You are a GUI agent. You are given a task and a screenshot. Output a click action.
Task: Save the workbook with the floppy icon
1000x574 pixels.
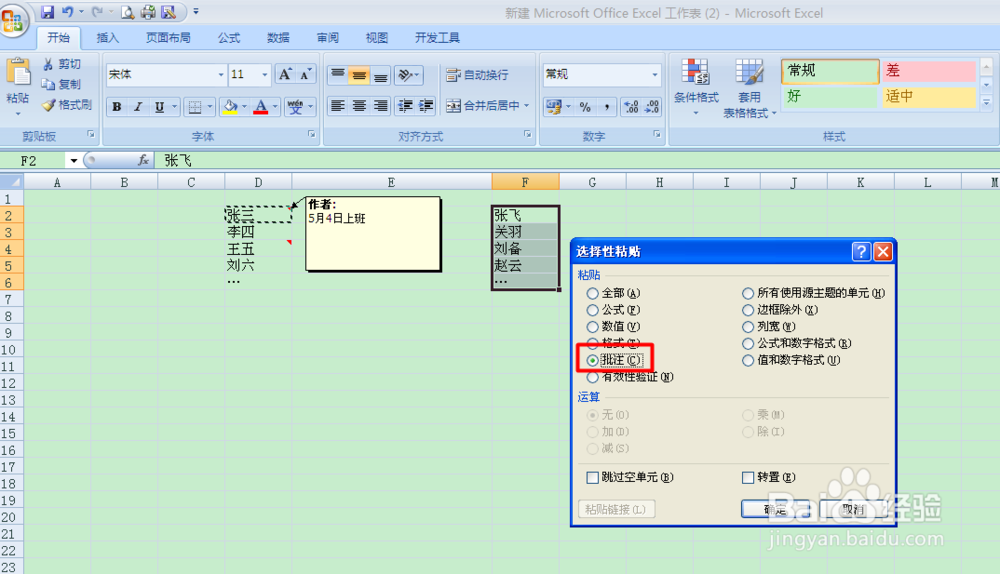click(x=47, y=11)
